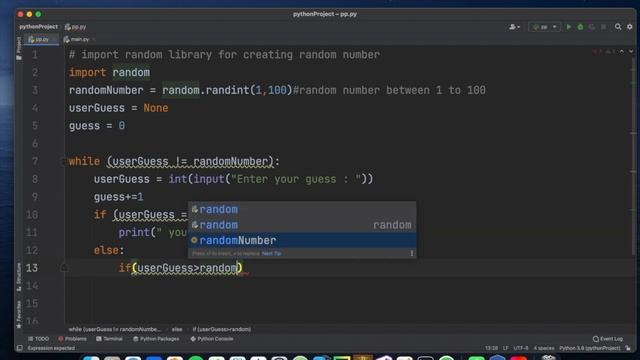The width and height of the screenshot is (640, 360).
Task: Toggle the fold marker on line 13
Action: coord(64,268)
